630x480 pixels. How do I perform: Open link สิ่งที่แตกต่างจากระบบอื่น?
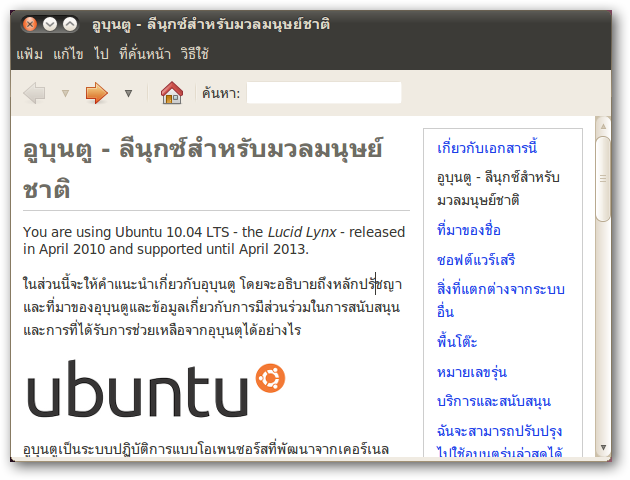click(501, 300)
